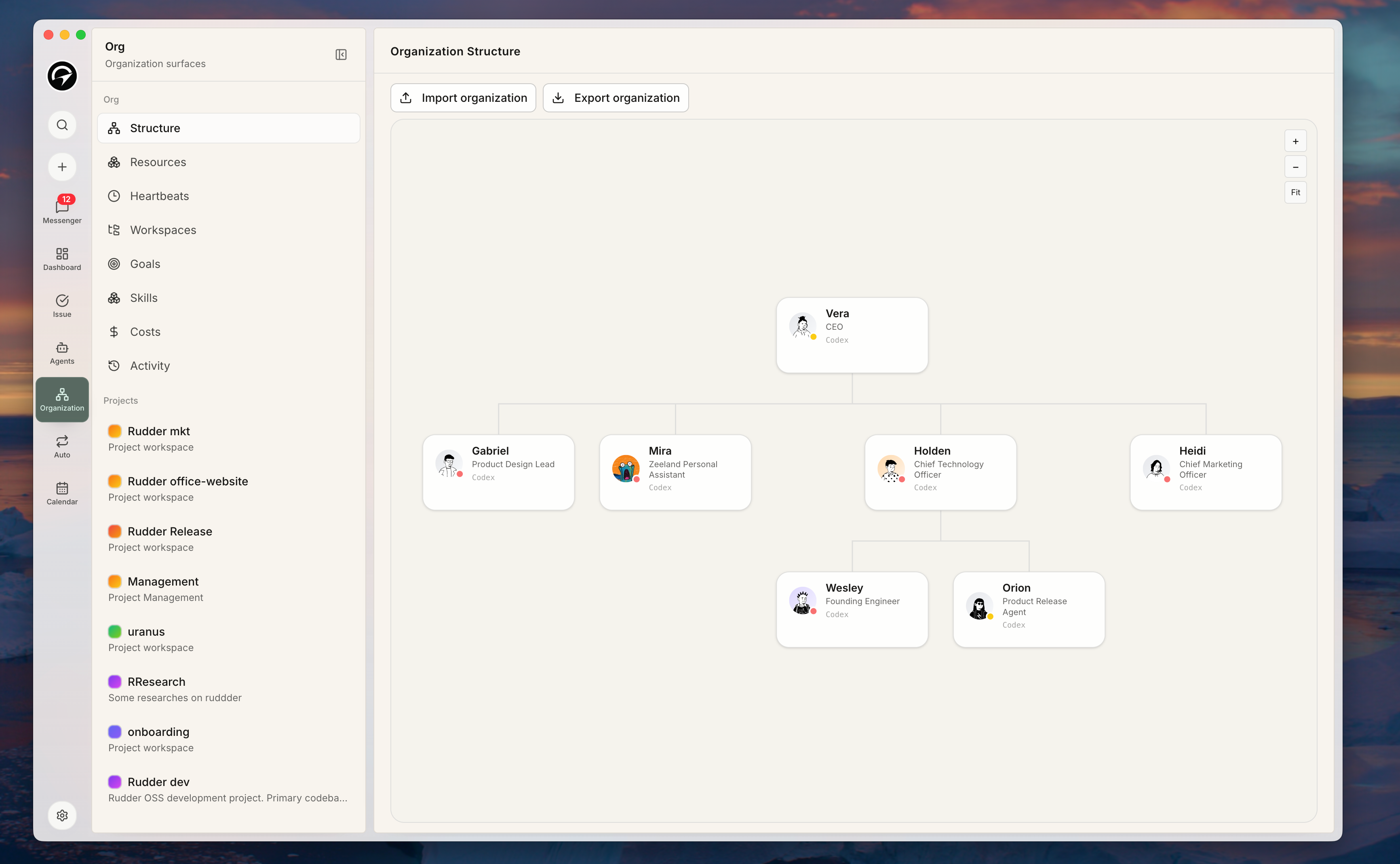Click Orion's avatar image
This screenshot has height=864, width=1400.
click(x=979, y=606)
